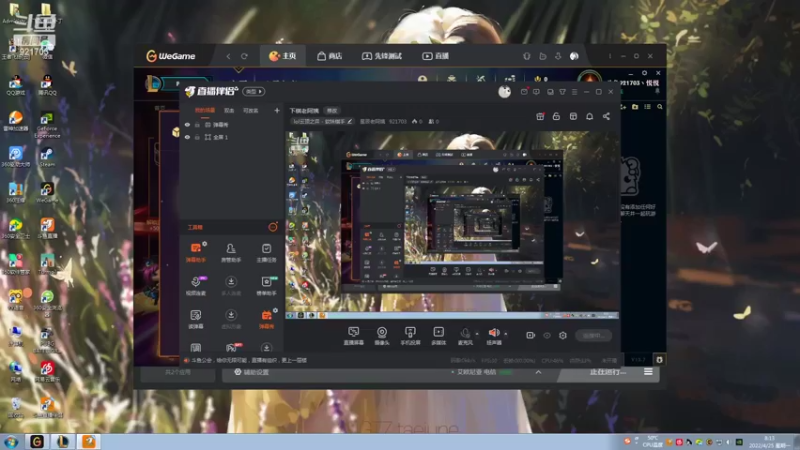Switch to WeGame 先锋测试 tab
800x450 pixels.
[x=382, y=56]
